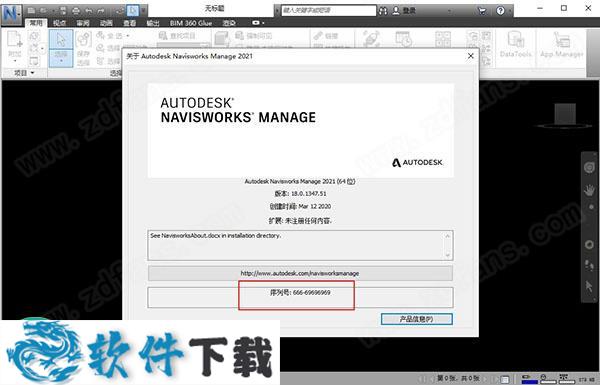Click the autodesk.com/navisworksmanage link button
Screen dimensions: 600x385
point(300,273)
